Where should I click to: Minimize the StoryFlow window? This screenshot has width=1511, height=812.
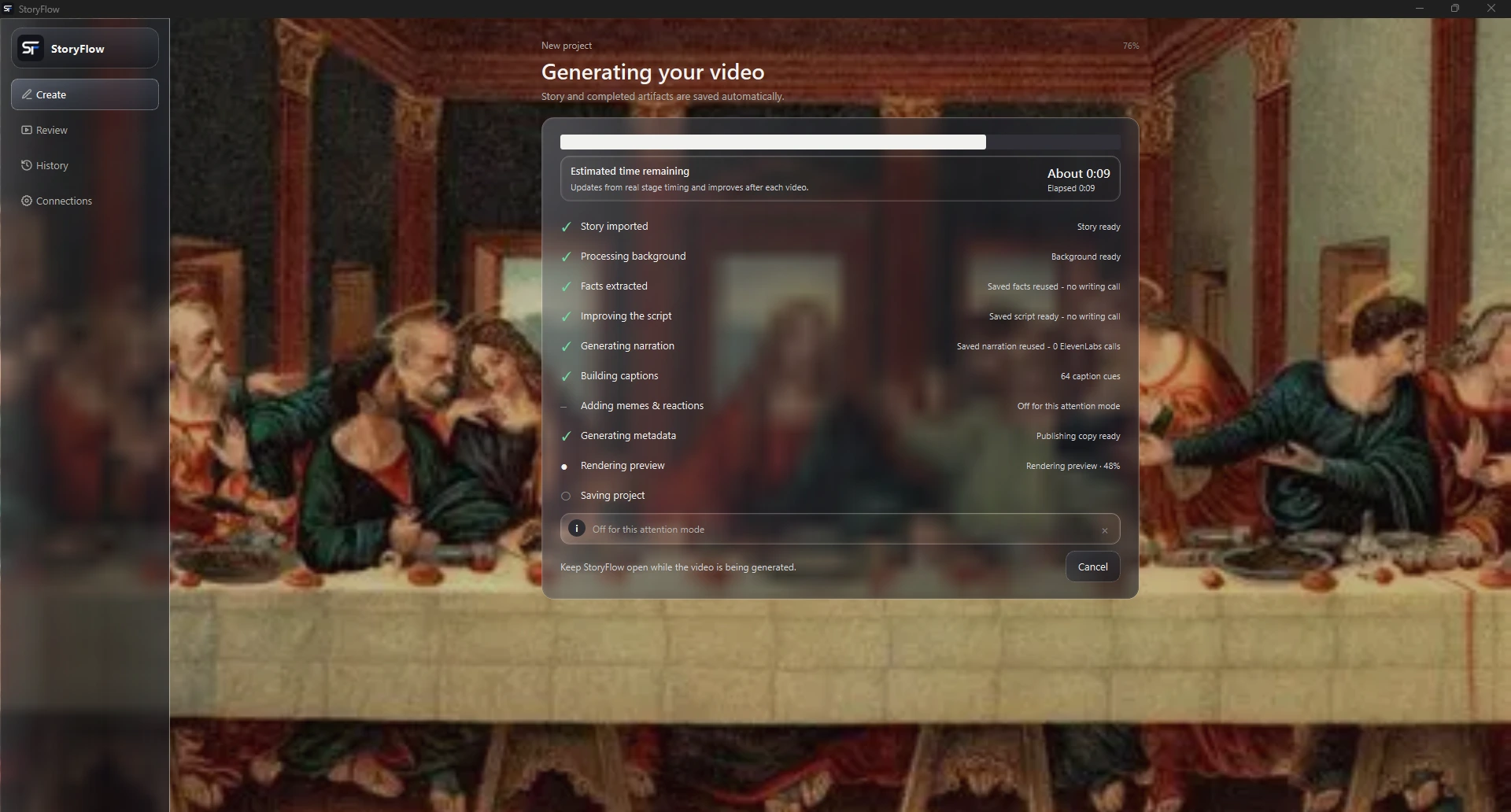(x=1420, y=9)
